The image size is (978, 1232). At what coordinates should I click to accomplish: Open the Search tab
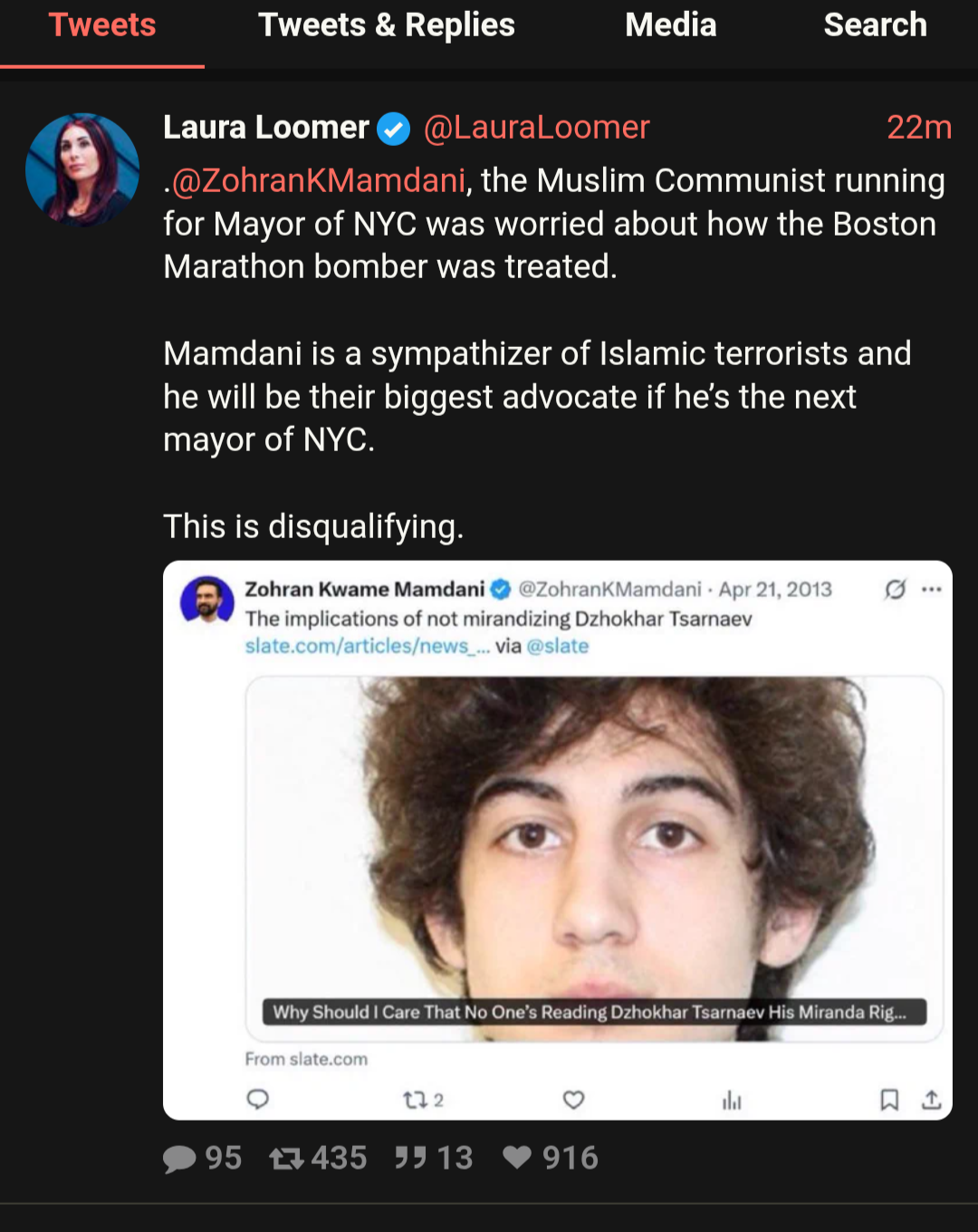[x=875, y=25]
